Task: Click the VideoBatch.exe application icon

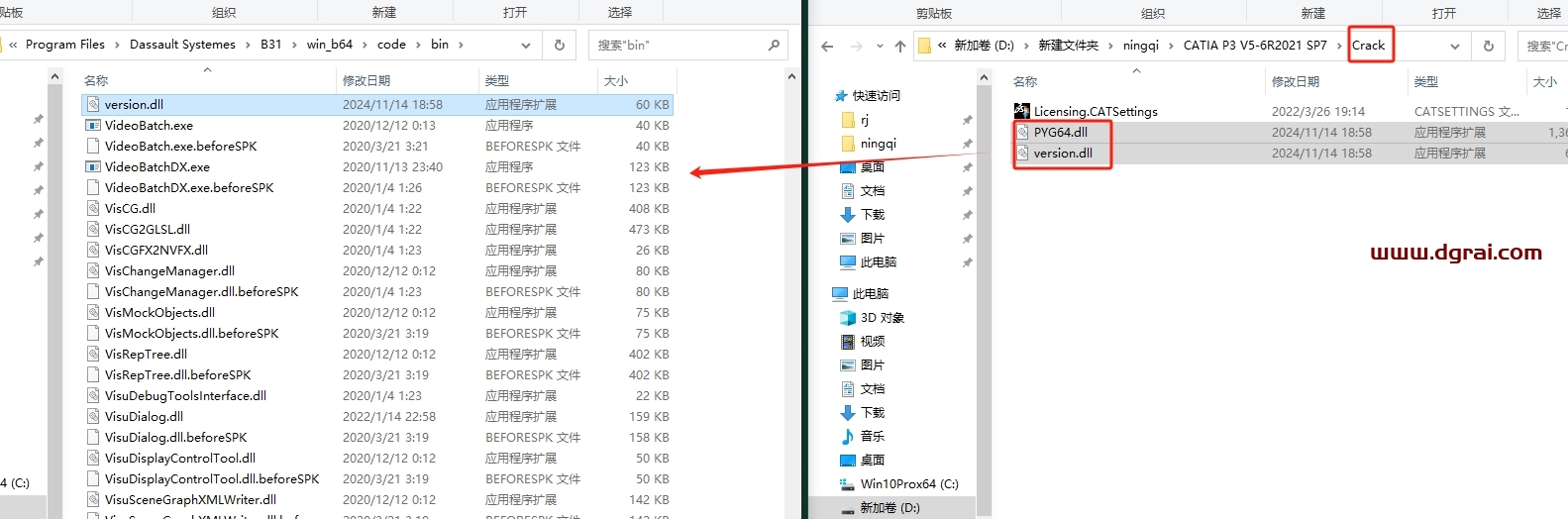Action: [x=93, y=125]
